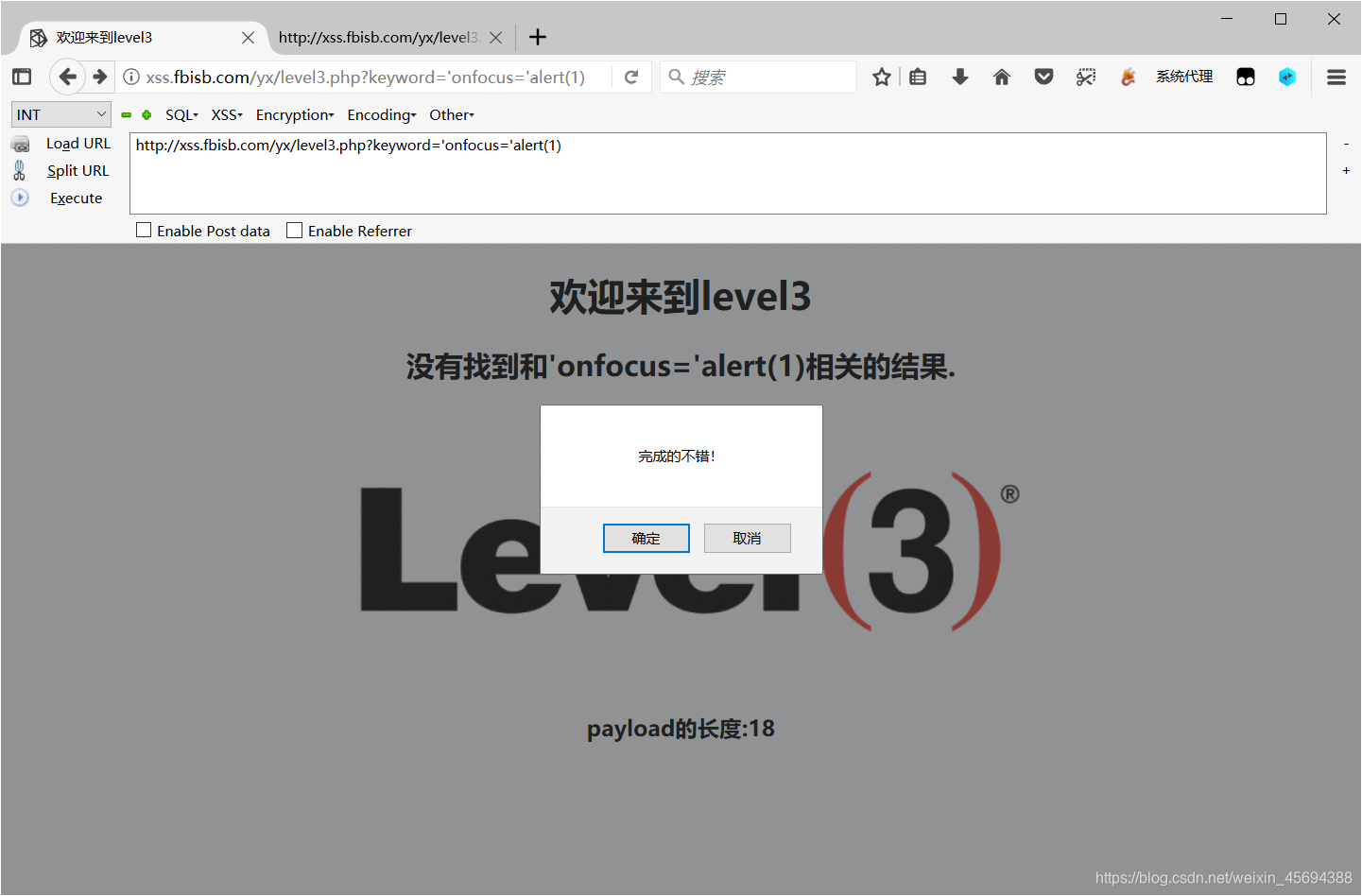
Task: Open the Encryption dropdown menu
Action: tap(295, 115)
